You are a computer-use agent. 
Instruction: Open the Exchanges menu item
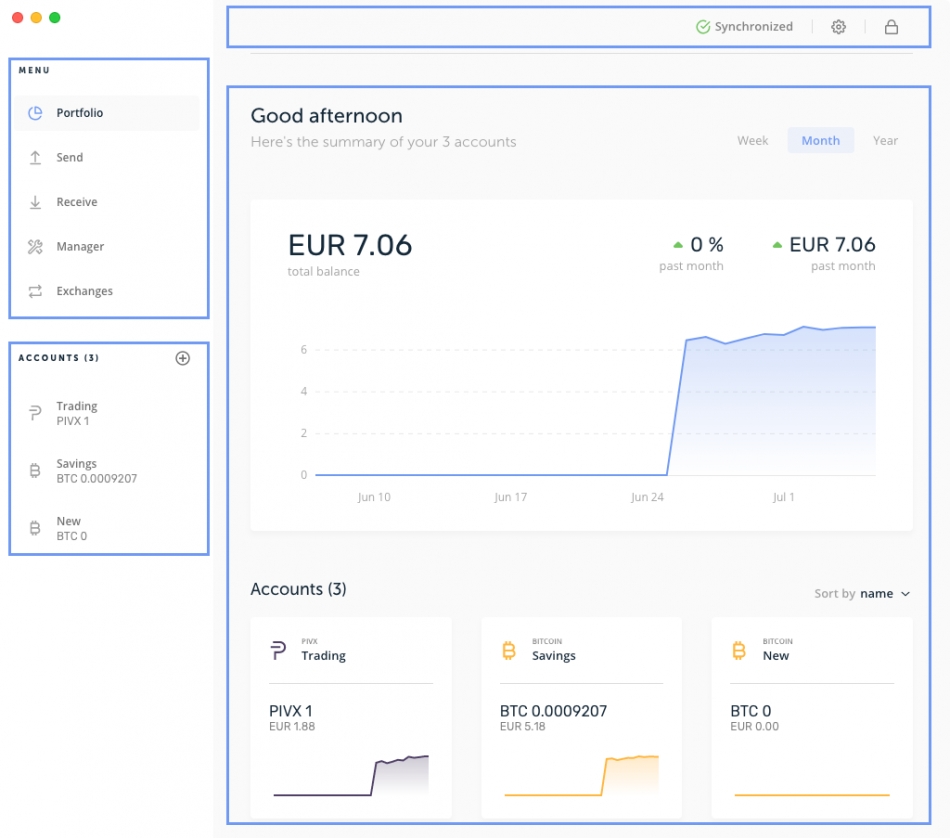pos(107,291)
